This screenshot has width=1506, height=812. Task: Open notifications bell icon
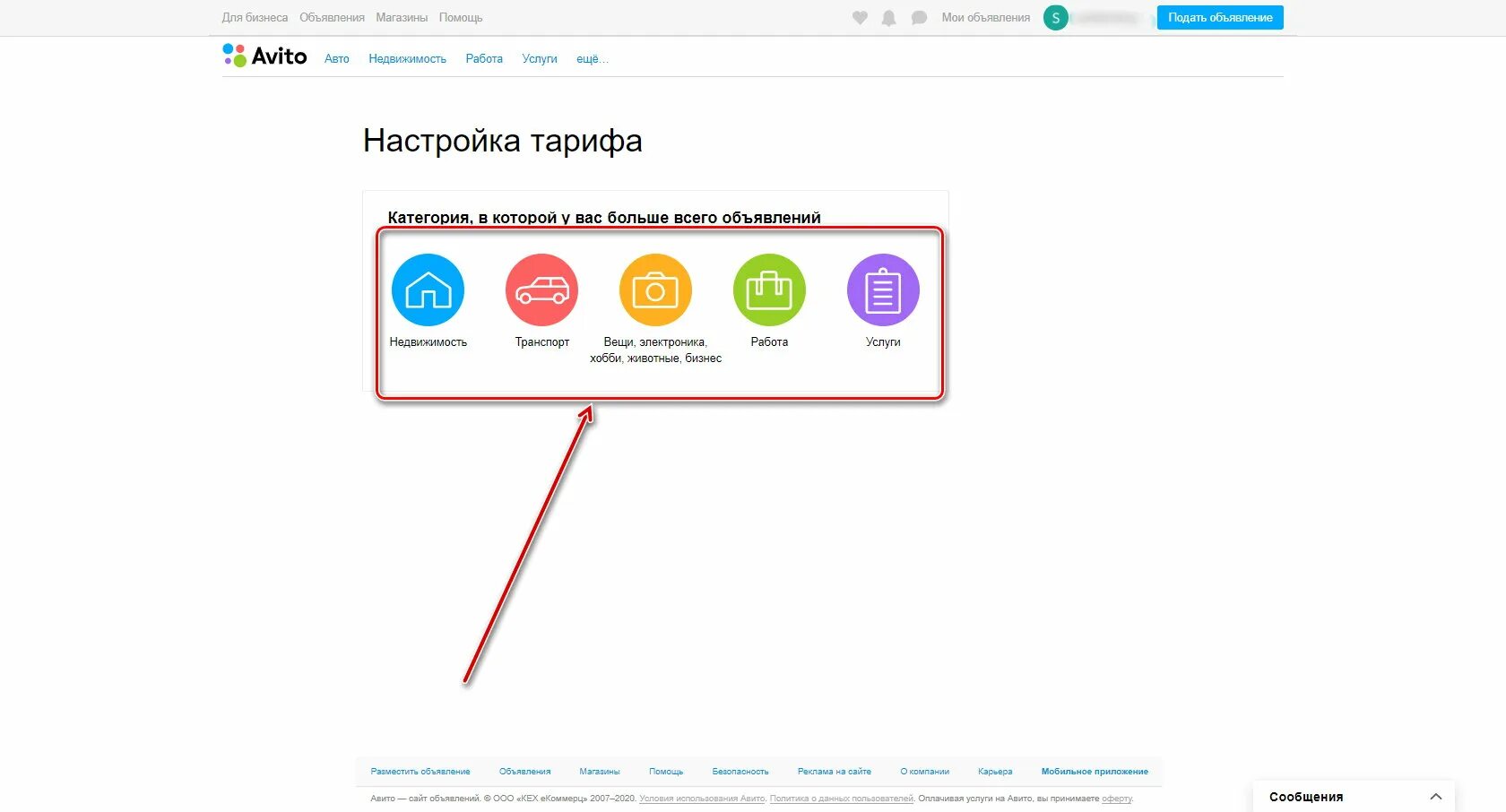tap(889, 18)
